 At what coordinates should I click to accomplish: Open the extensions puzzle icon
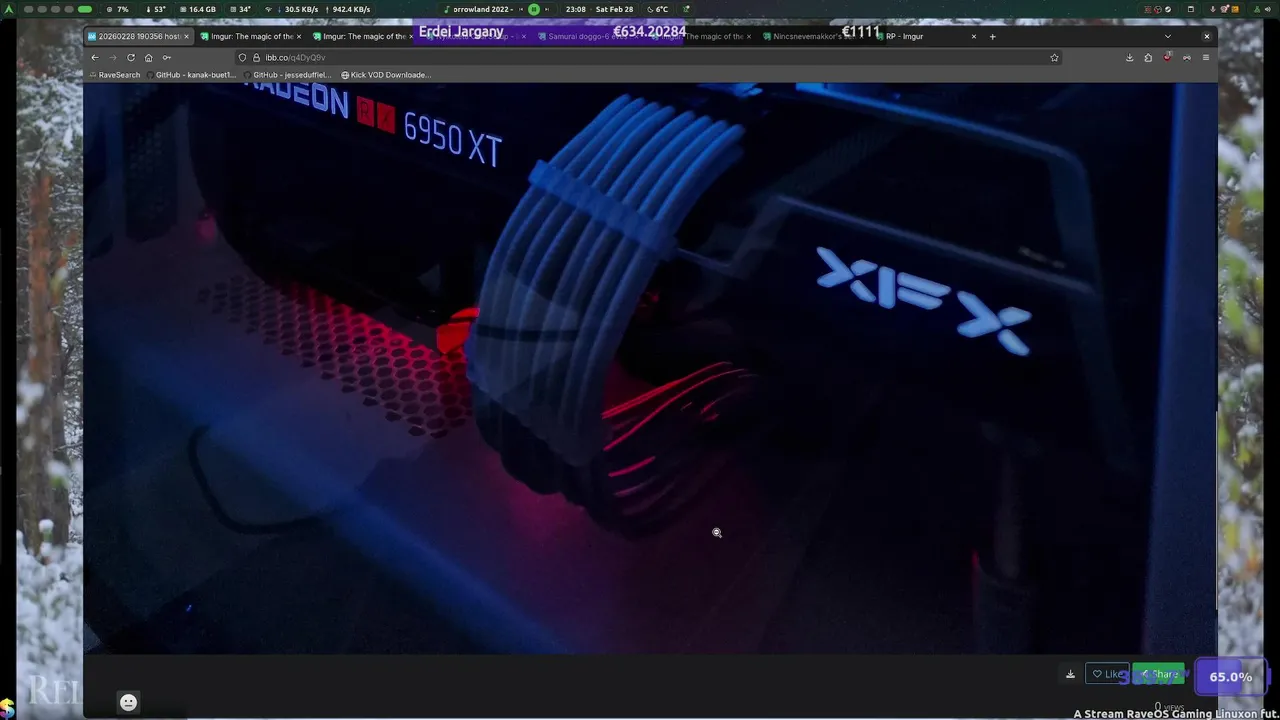(x=1148, y=58)
